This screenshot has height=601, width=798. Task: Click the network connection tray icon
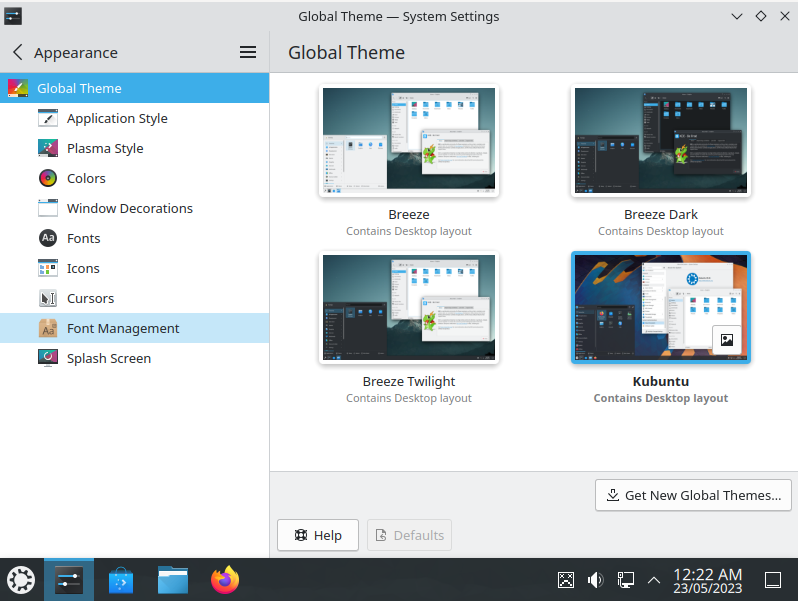pos(625,580)
